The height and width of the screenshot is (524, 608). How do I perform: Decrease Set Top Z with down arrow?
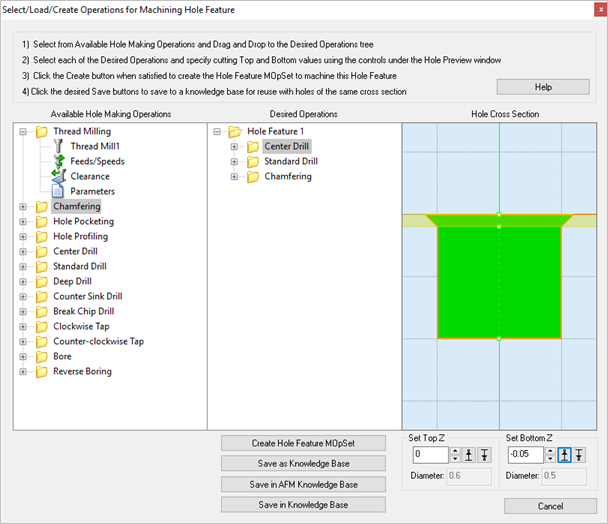455,459
